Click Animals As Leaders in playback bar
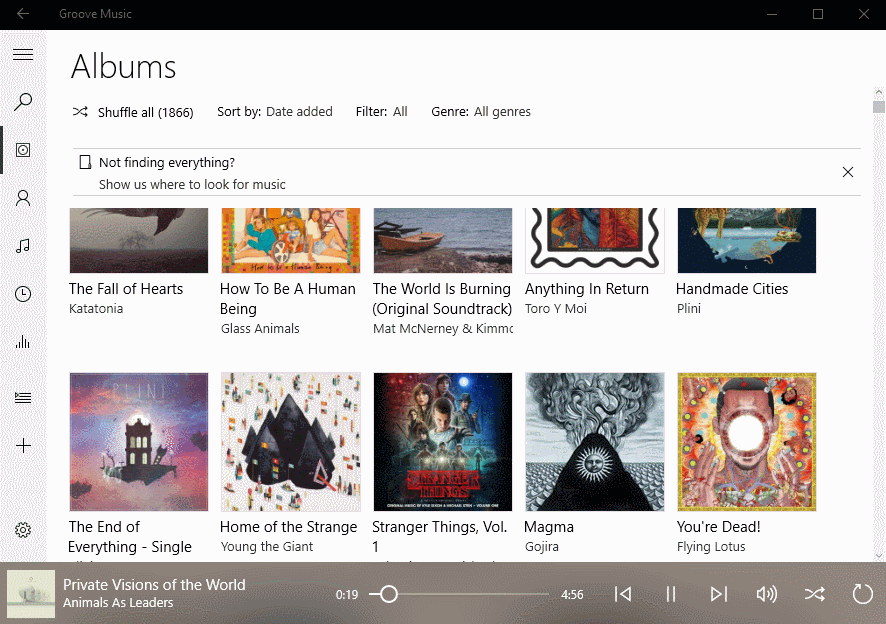The width and height of the screenshot is (886, 624). 118,603
